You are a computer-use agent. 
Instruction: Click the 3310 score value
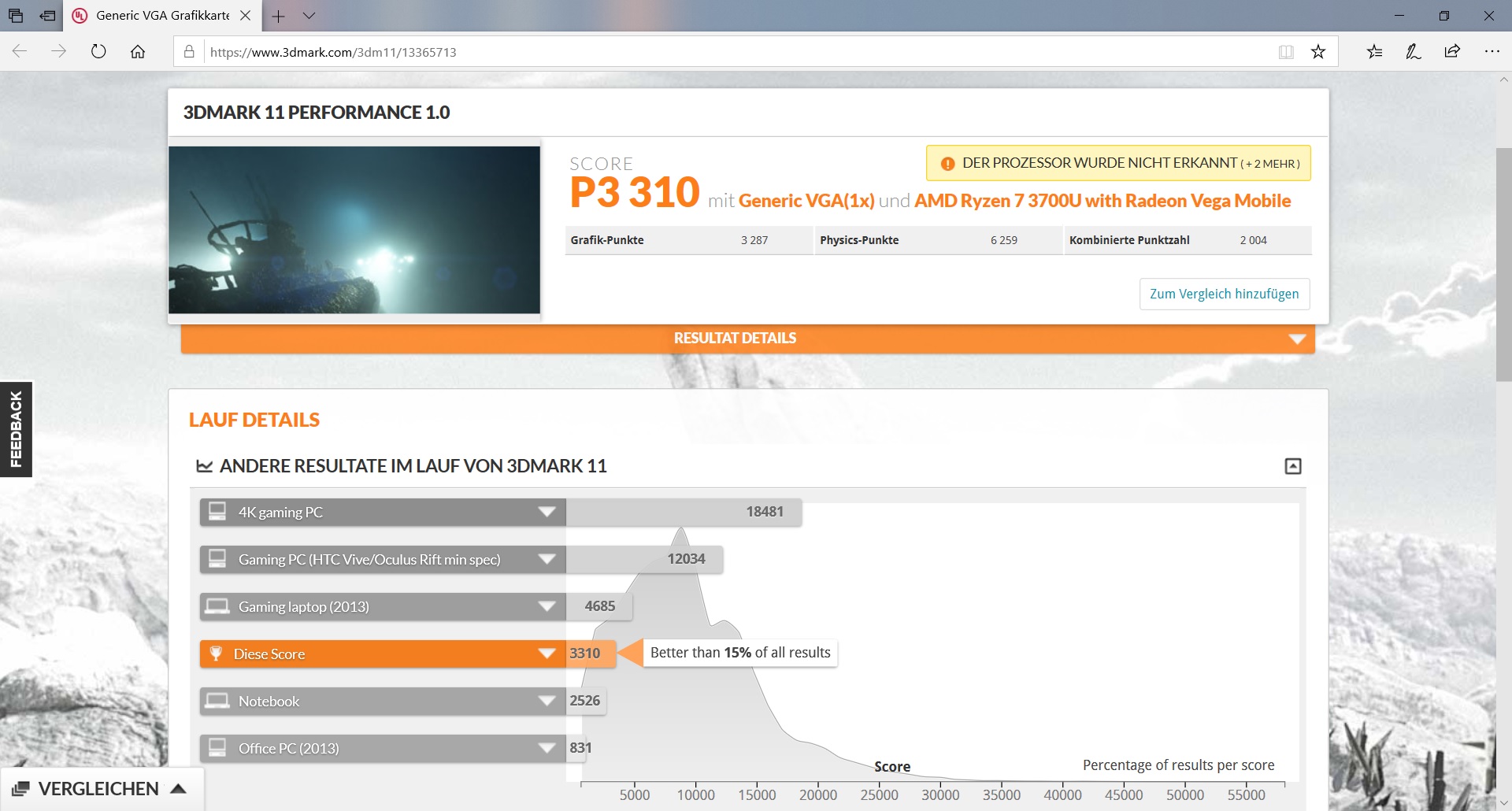585,654
